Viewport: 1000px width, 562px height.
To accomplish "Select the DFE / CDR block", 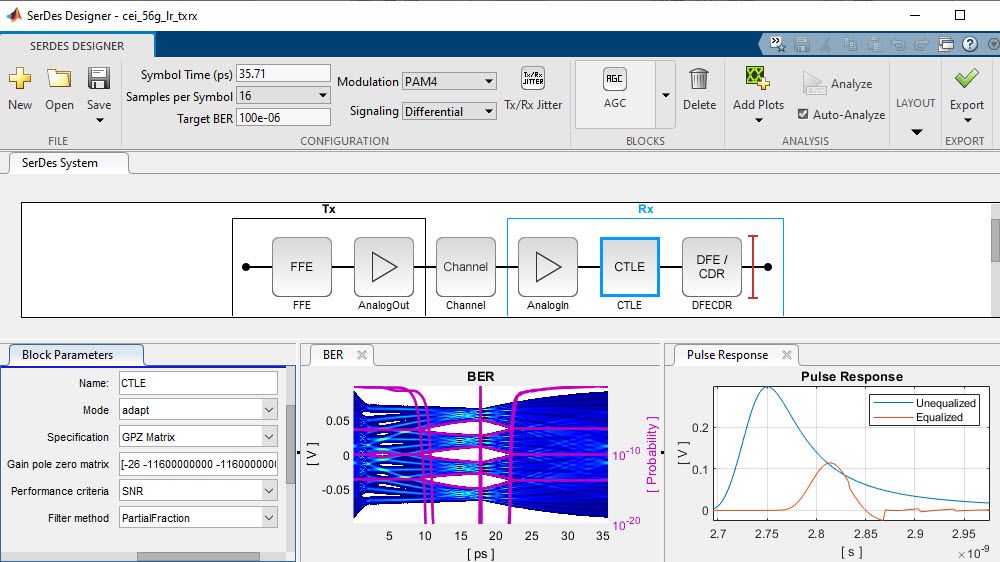I will (712, 267).
